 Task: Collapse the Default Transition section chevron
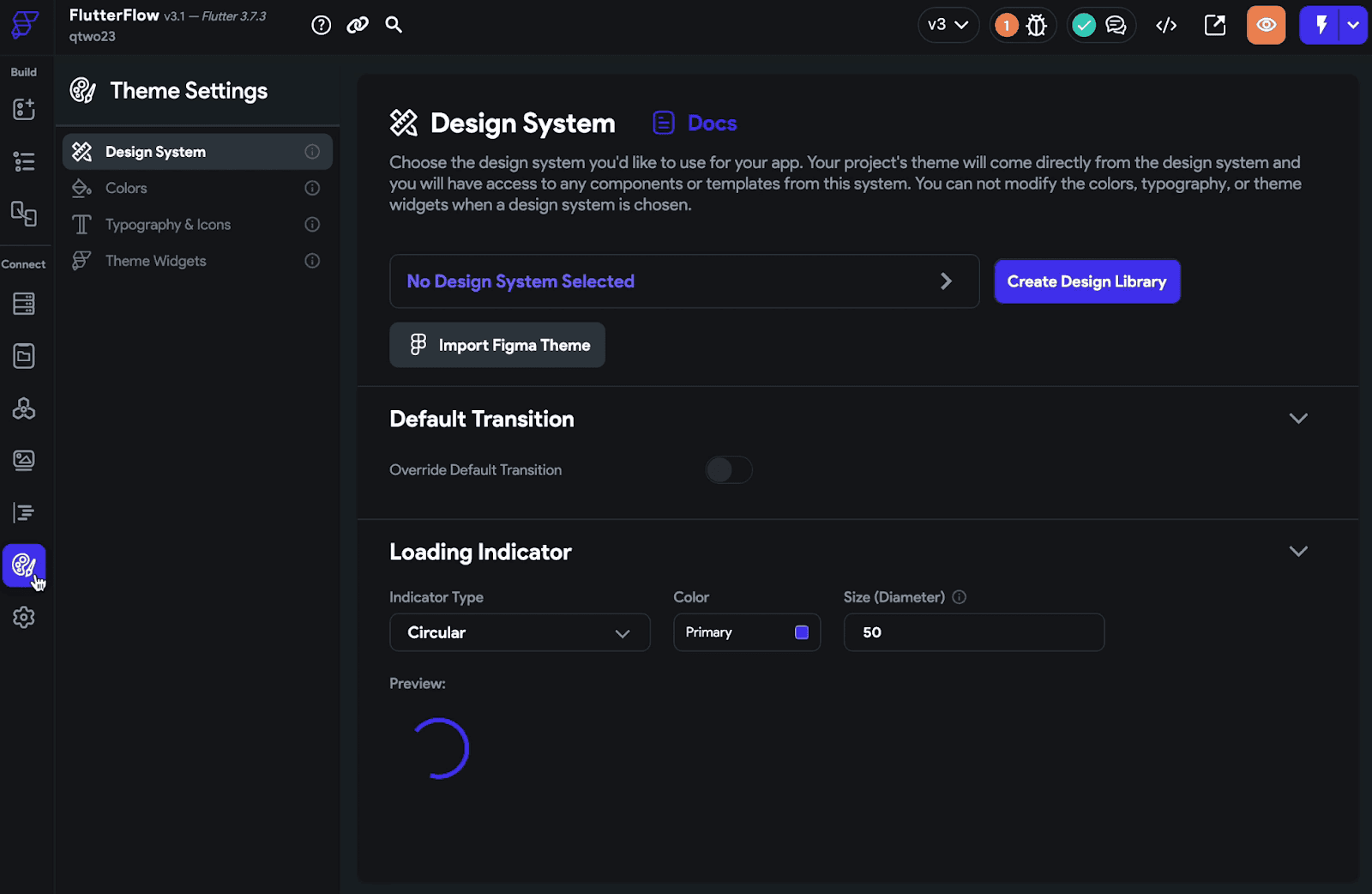pyautogui.click(x=1298, y=419)
